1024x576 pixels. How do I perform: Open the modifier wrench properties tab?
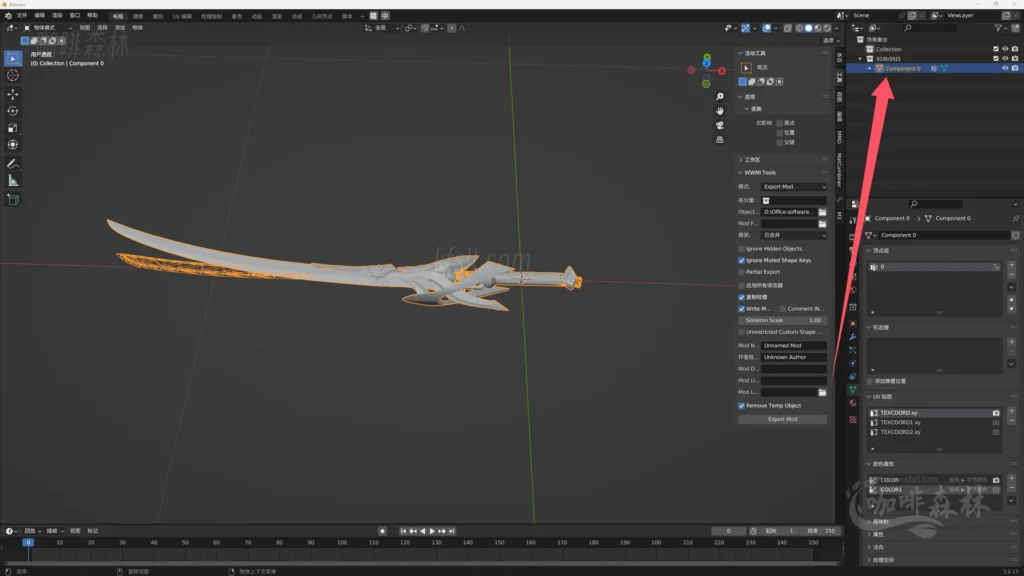click(853, 337)
